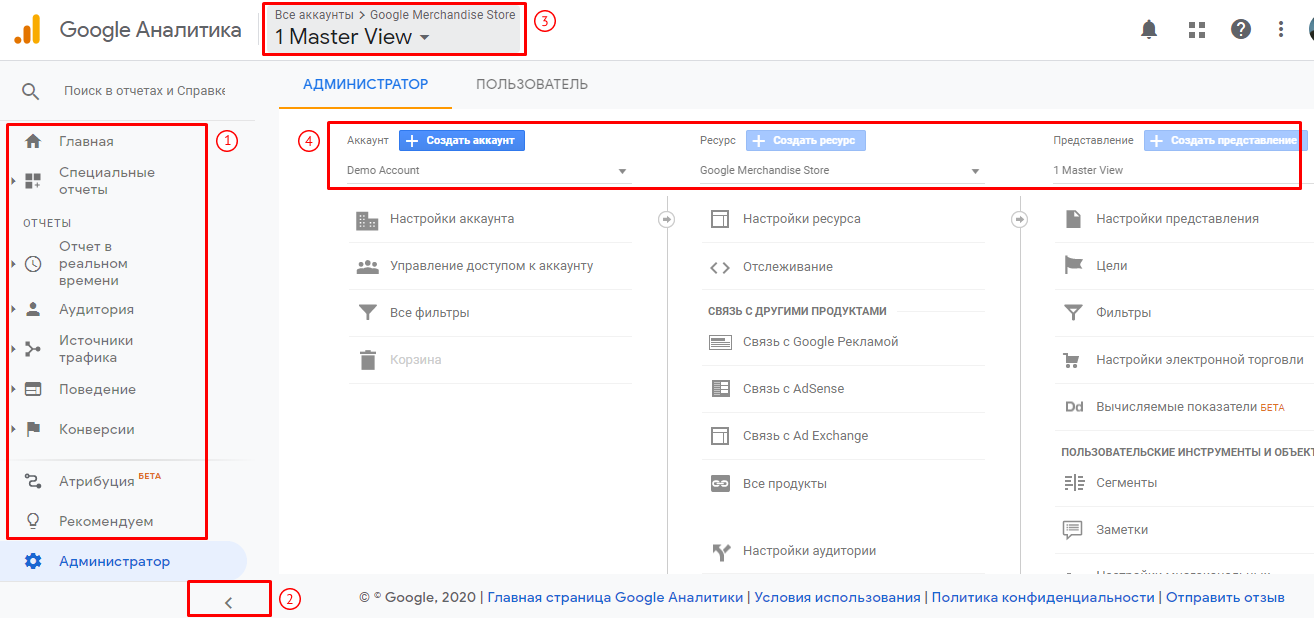The height and width of the screenshot is (618, 1314).
Task: Expand the Источники трафика arrow
Action: coord(13,349)
